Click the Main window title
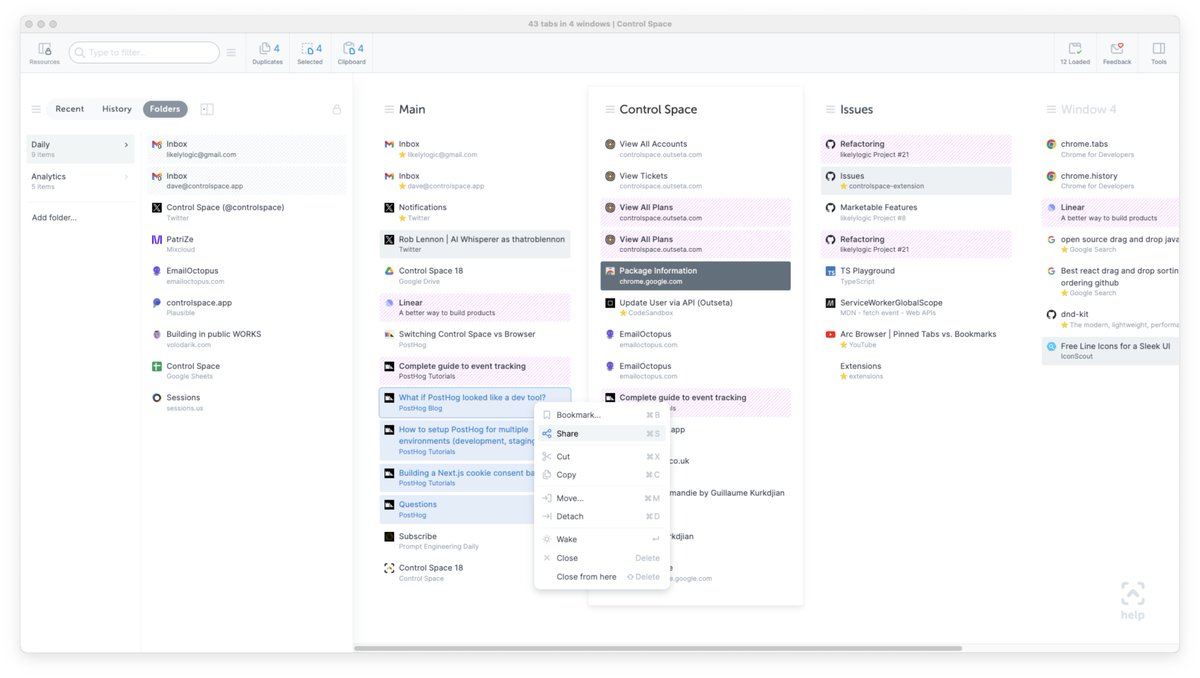 [x=412, y=109]
